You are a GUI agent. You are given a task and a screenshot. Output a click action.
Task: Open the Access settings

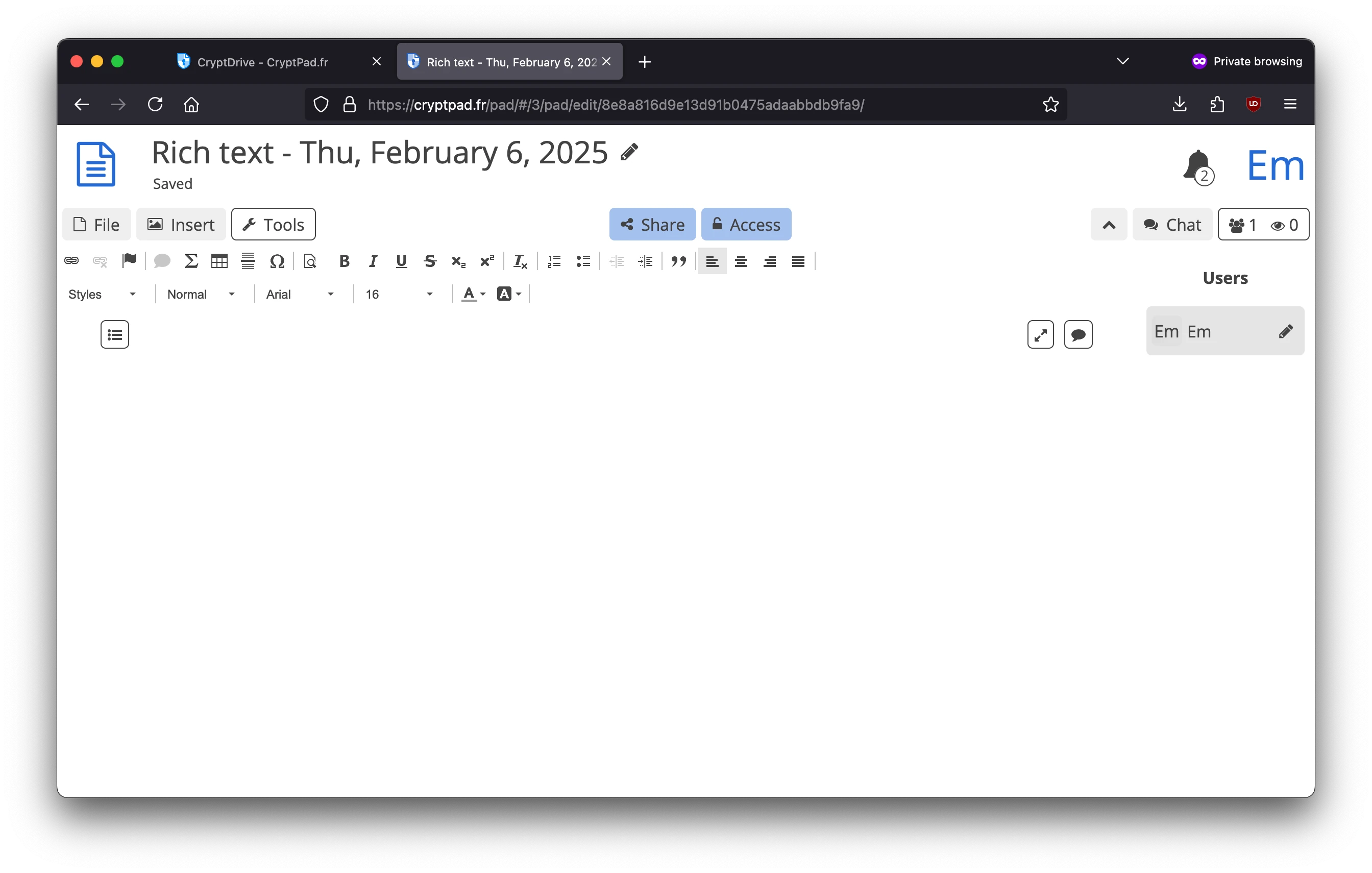coord(746,224)
